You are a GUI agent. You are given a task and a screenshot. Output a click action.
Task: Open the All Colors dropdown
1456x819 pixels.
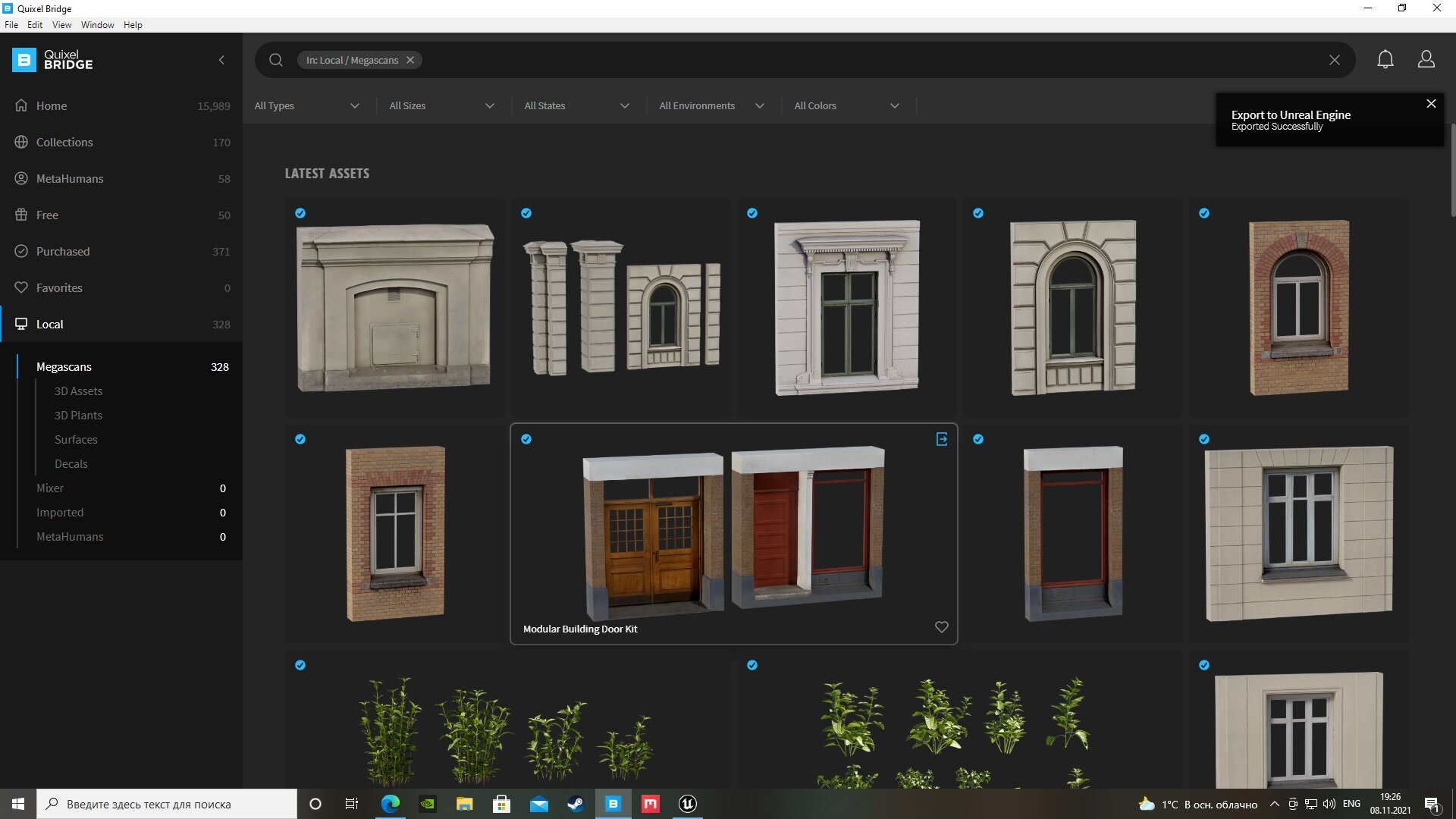[x=847, y=105]
